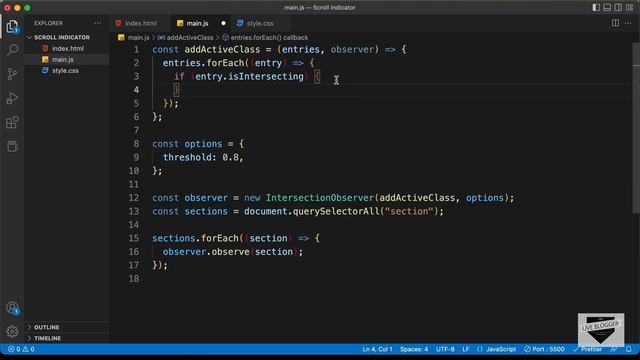This screenshot has width=640, height=360.
Task: Collapse the SCROLL INDICATOR folder
Action: 62,37
